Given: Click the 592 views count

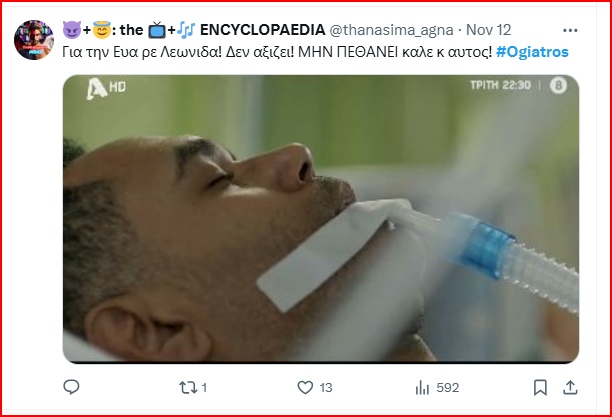Looking at the screenshot, I should (x=447, y=388).
